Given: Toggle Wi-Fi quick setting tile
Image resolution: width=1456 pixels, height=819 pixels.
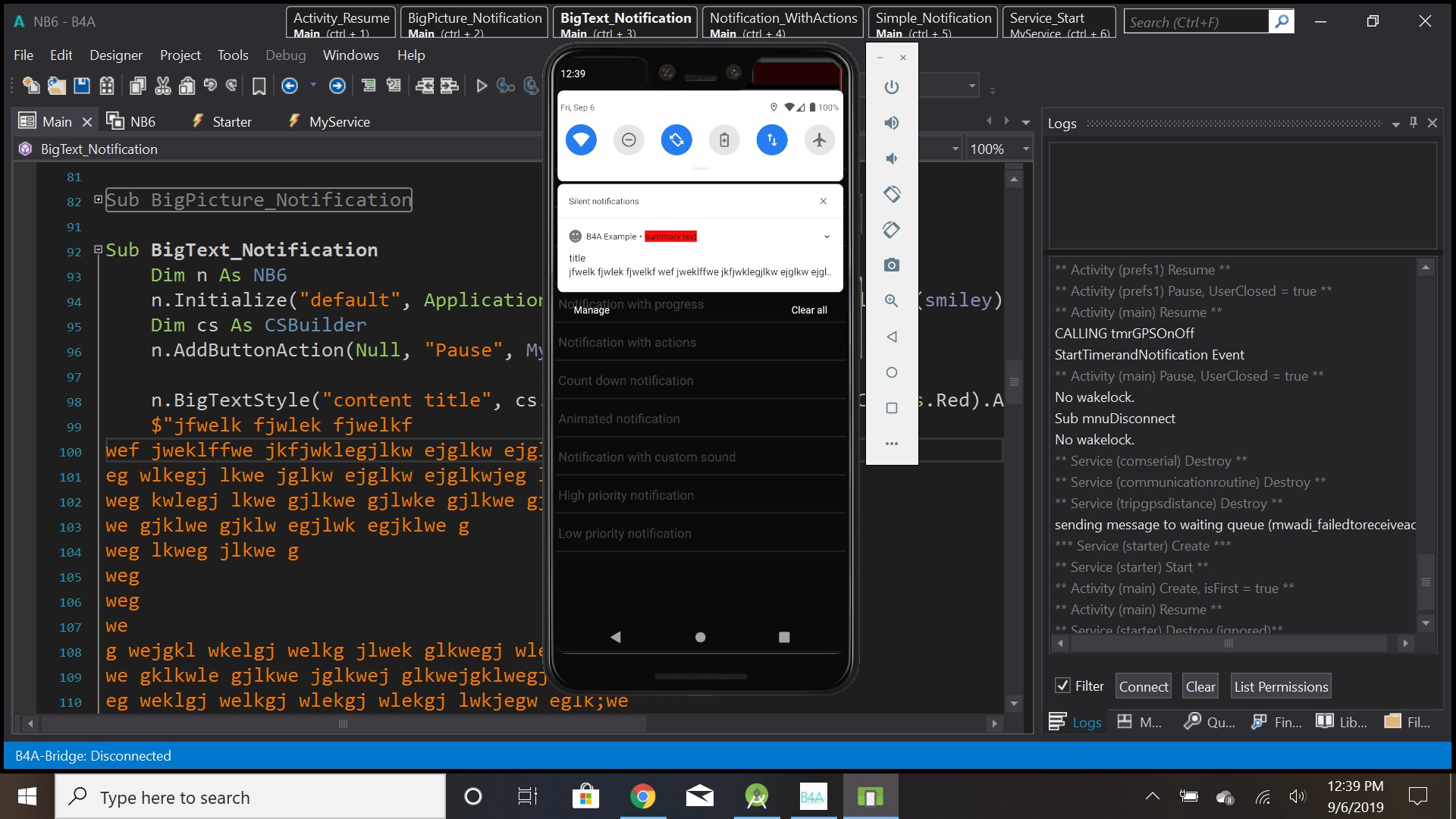Looking at the screenshot, I should point(581,140).
